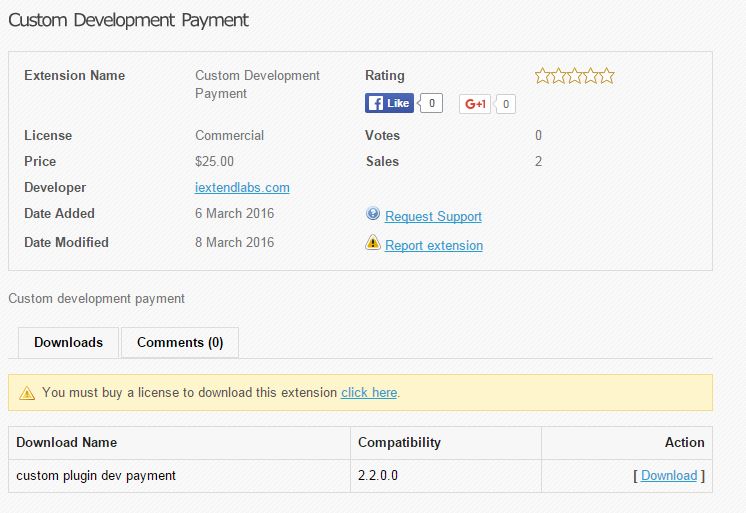Click the Request Support link
Screen dimensions: 746x513
433,217
